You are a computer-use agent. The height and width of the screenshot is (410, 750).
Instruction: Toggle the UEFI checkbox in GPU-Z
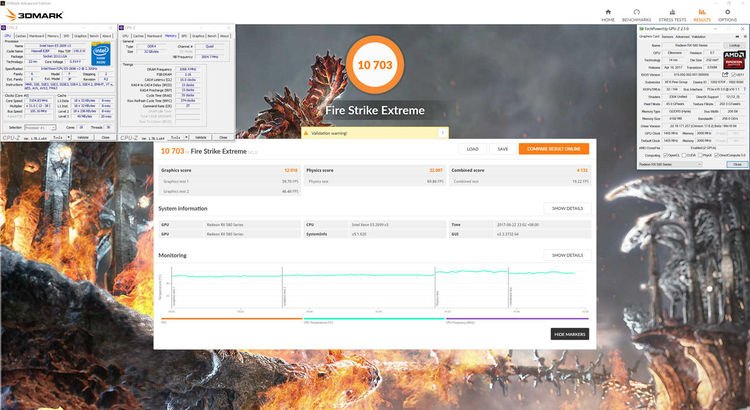click(x=734, y=75)
